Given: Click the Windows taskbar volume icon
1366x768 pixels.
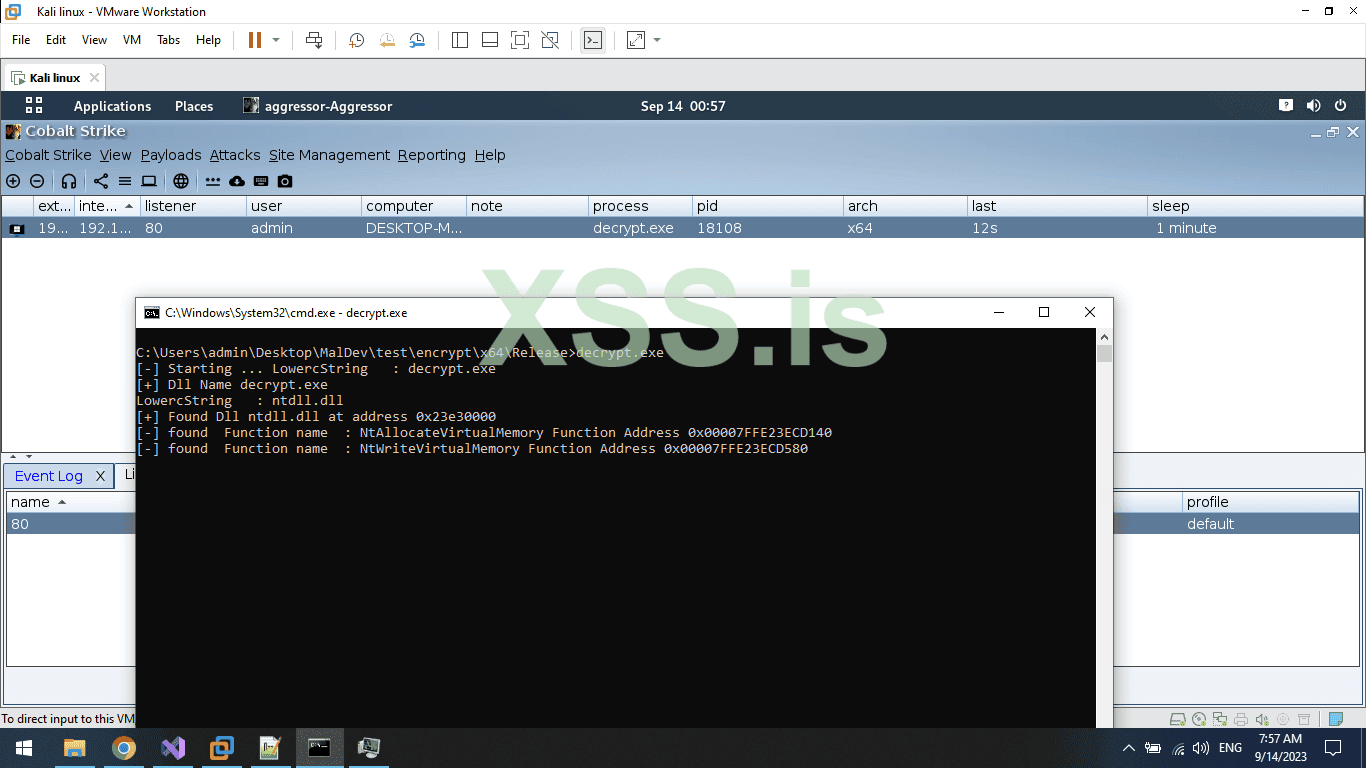Looking at the screenshot, I should 1201,748.
